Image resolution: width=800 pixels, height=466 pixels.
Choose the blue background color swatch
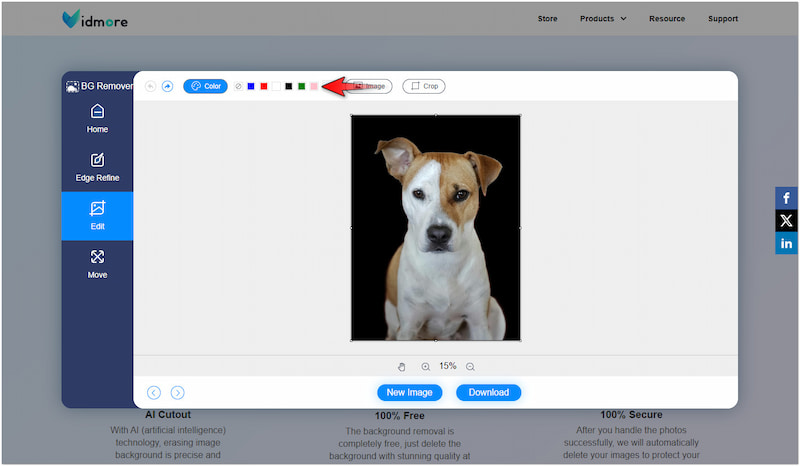(251, 87)
